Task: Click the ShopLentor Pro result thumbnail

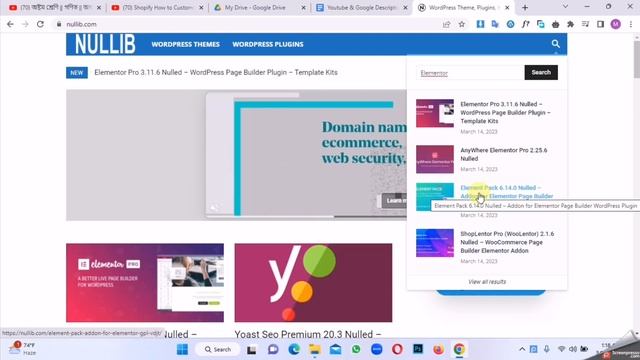Action: pos(435,243)
